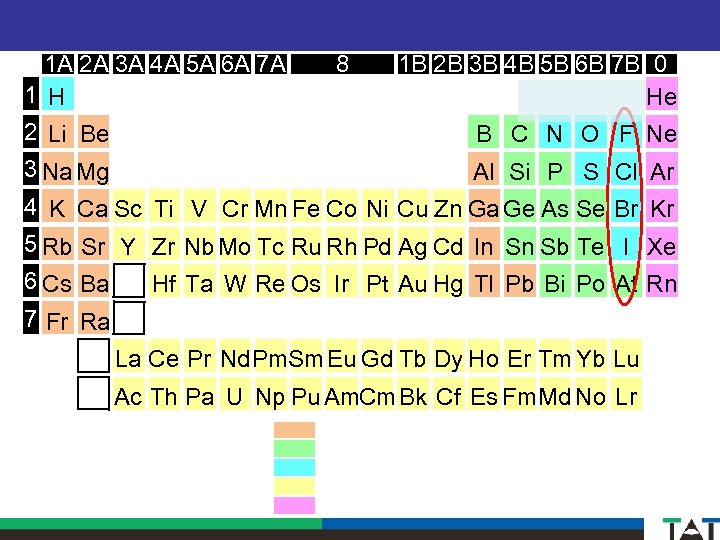Viewport: 720px width, 540px height.
Task: Click the cyan legend color swatch
Action: [x=294, y=467]
